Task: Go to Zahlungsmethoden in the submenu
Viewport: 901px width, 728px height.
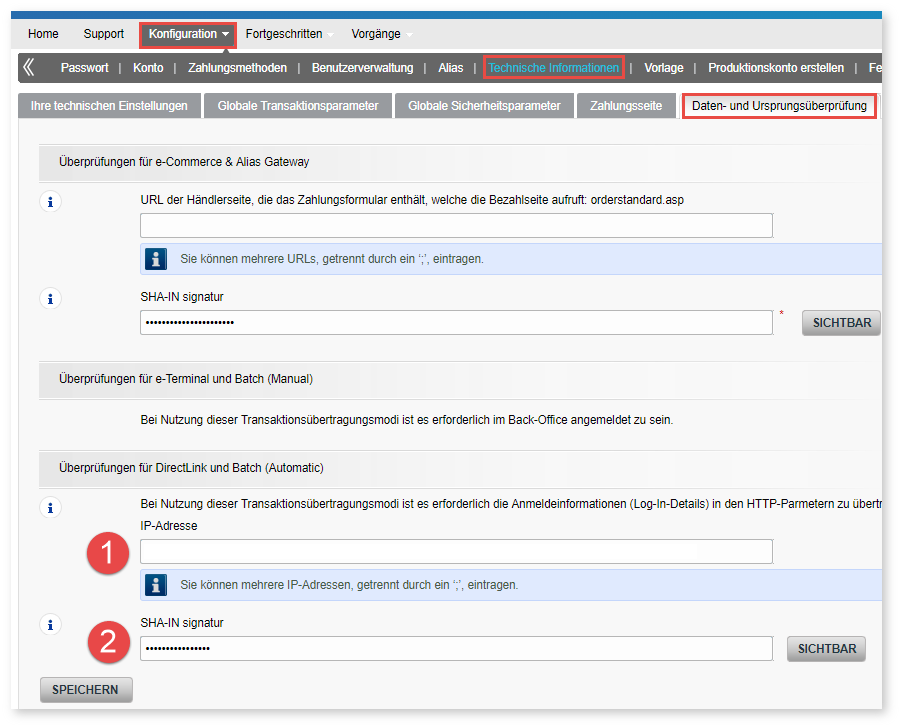Action: coord(237,68)
